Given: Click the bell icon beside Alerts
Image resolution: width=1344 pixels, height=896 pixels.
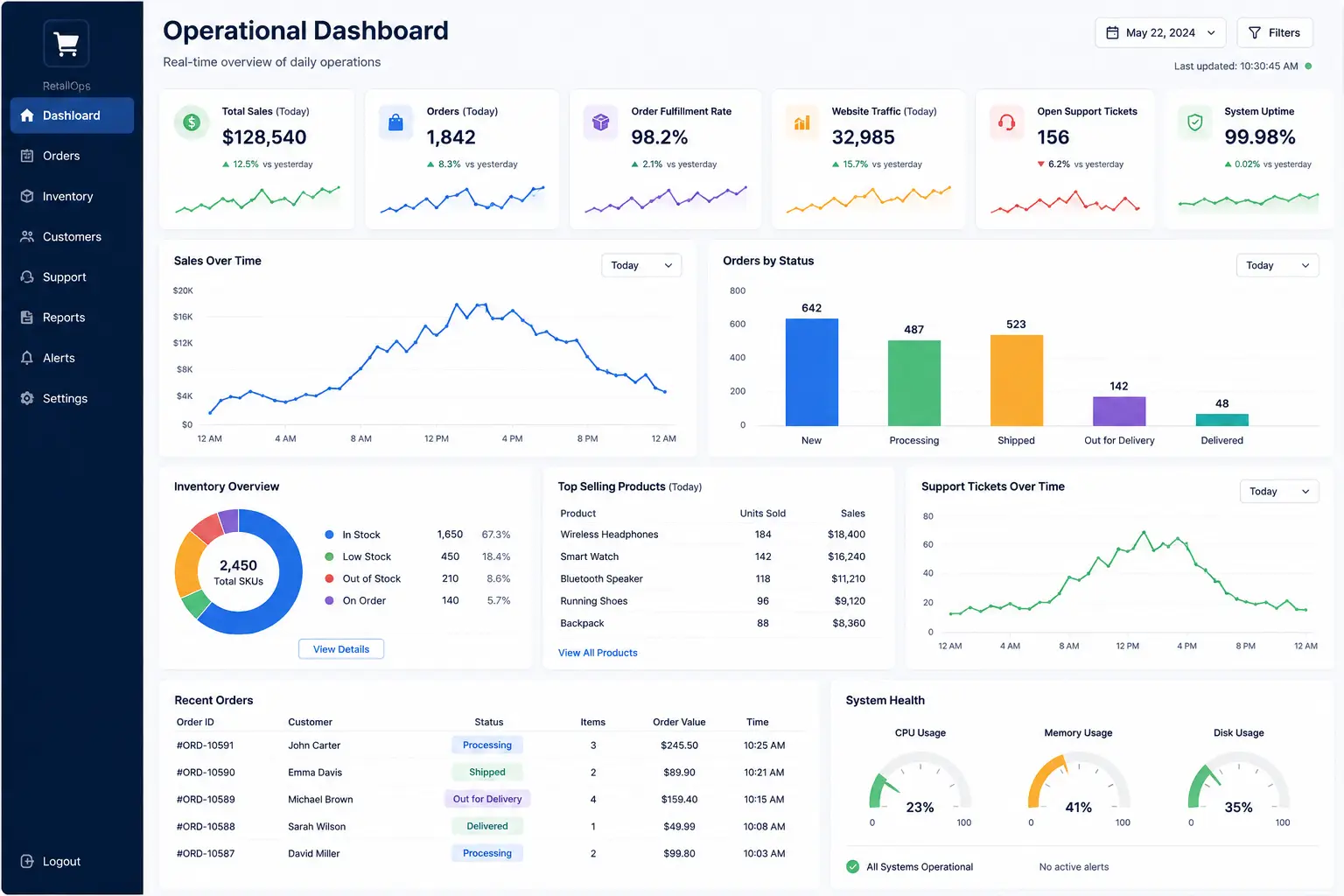Looking at the screenshot, I should [27, 358].
